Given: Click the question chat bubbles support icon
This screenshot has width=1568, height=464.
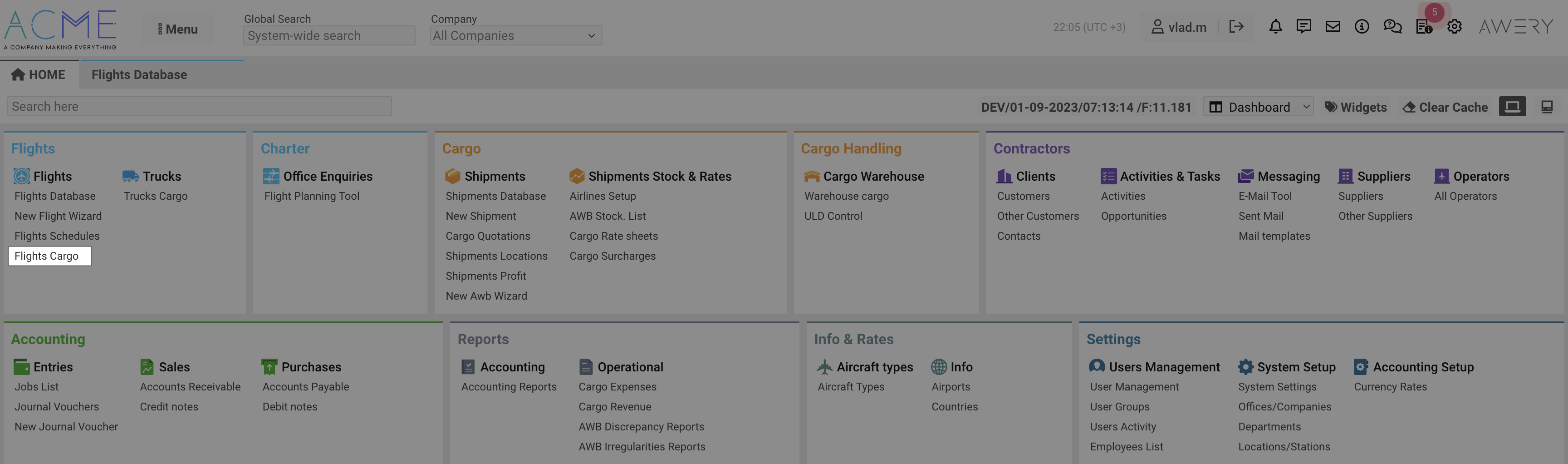Looking at the screenshot, I should click(1392, 26).
